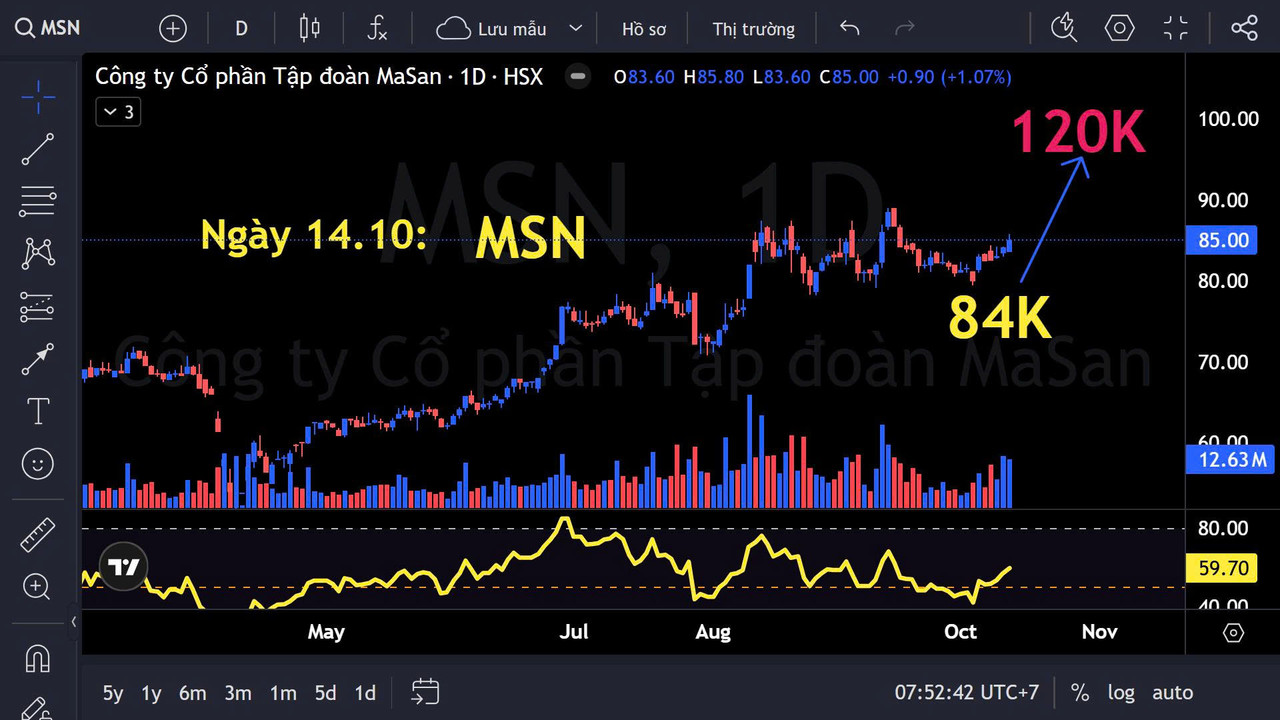
Task: Open the fx indicators dialog
Action: pyautogui.click(x=376, y=28)
